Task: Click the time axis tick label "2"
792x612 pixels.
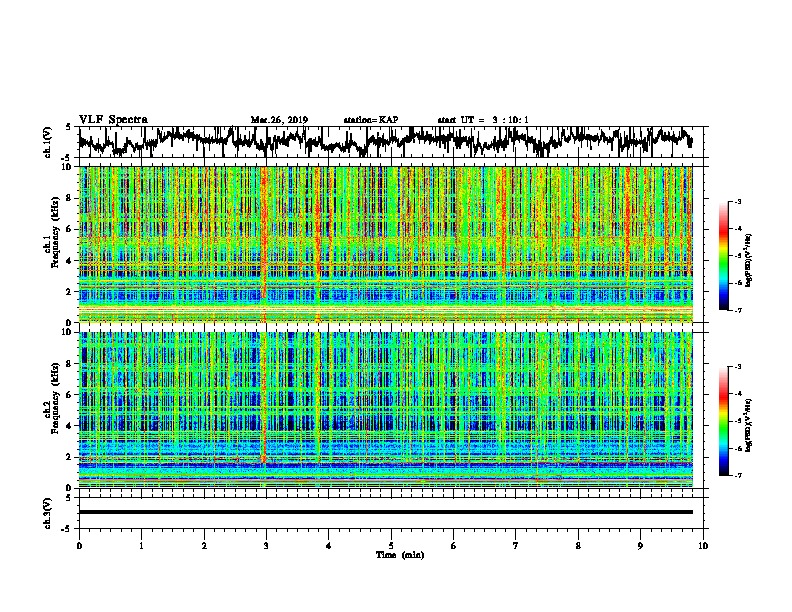Action: coord(204,546)
